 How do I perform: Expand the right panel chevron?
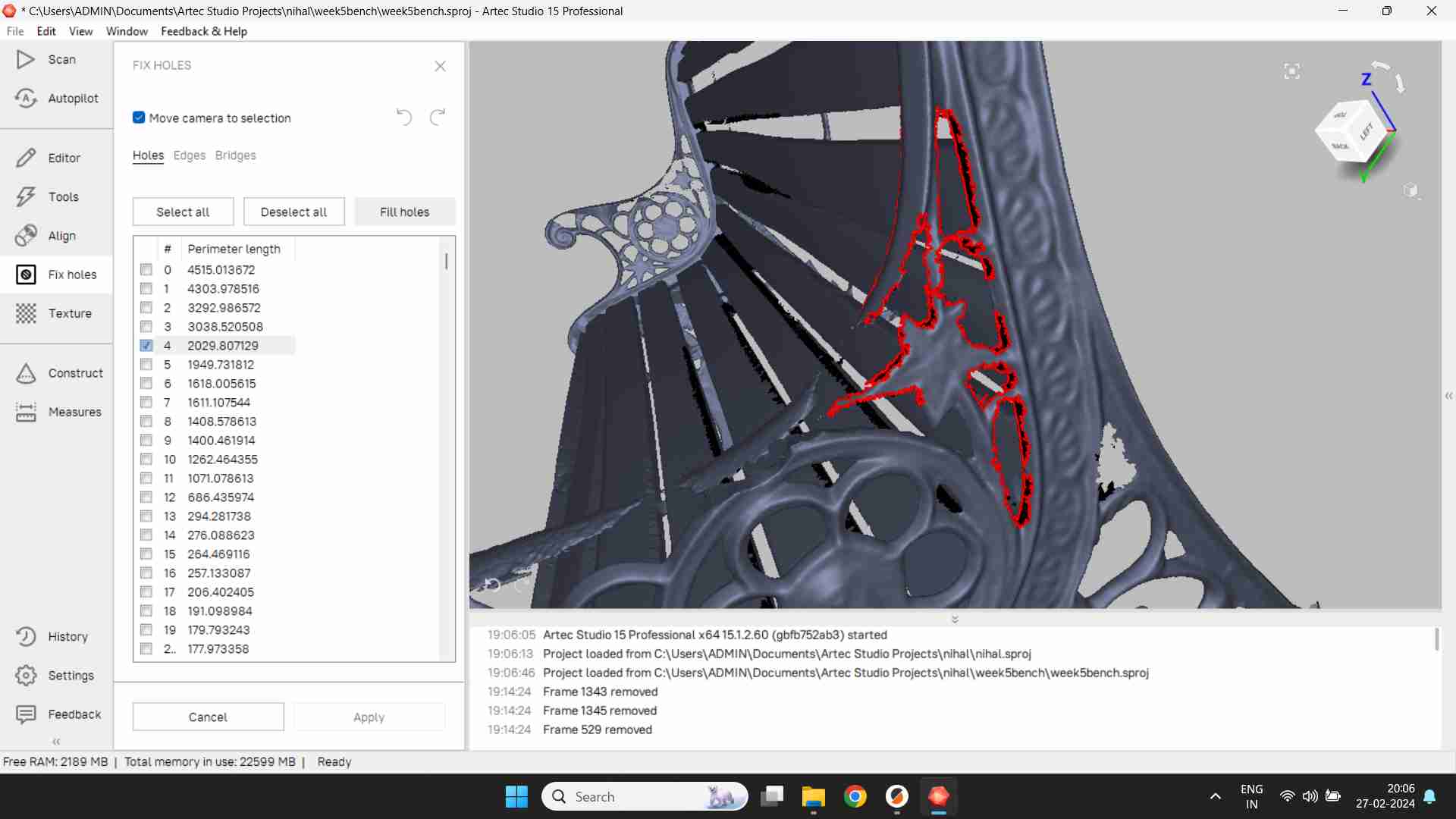1448,396
